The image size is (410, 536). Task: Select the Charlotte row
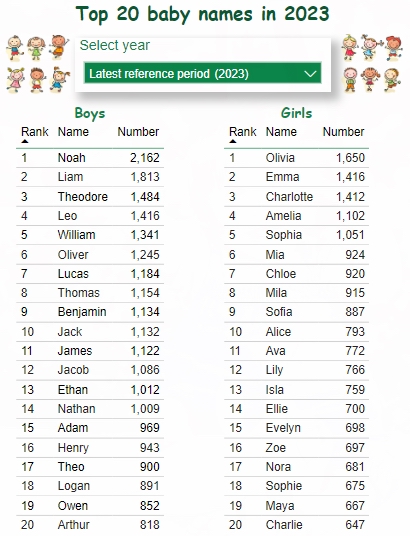tap(296, 197)
